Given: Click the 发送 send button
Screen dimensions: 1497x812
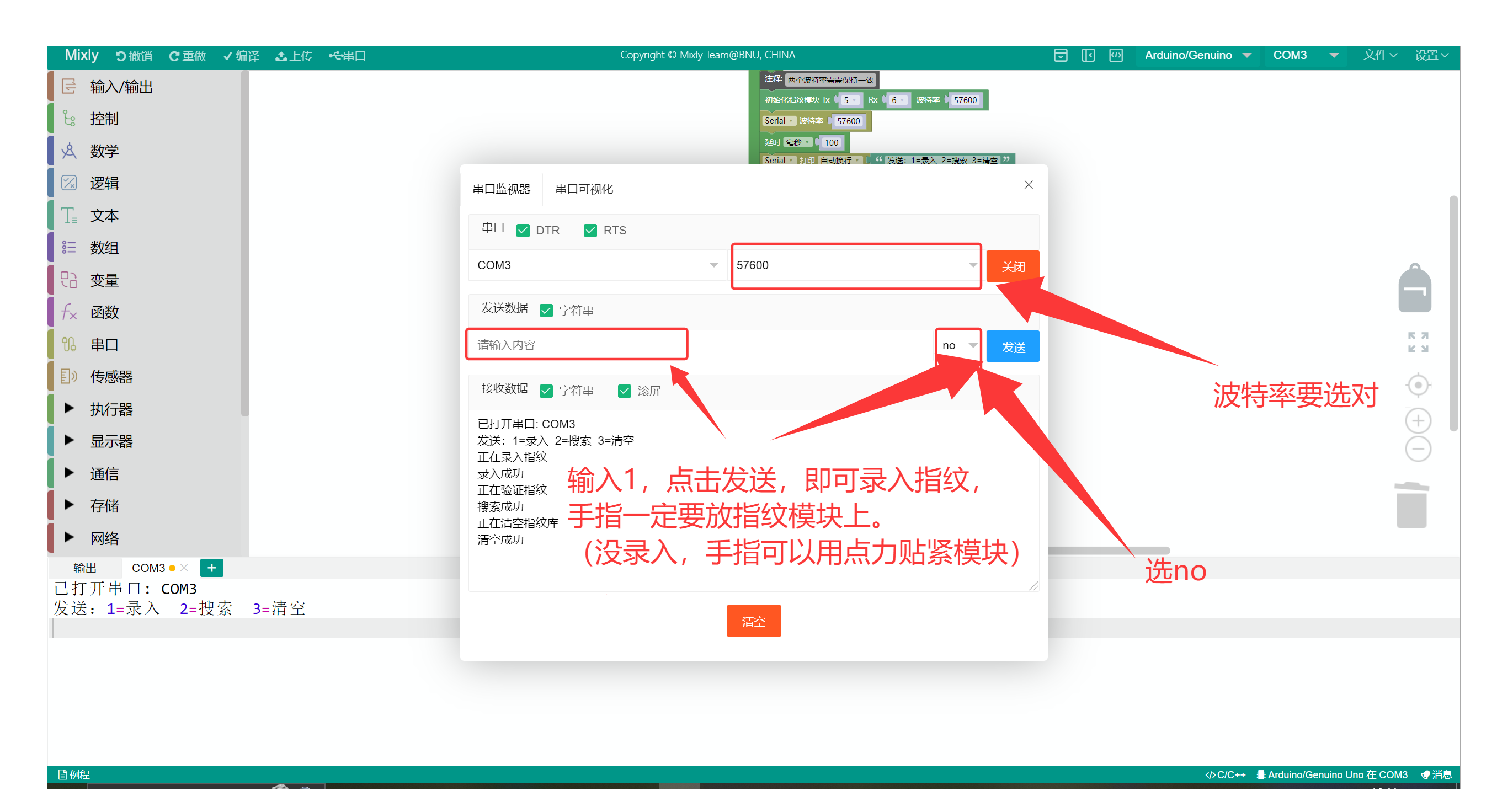Looking at the screenshot, I should (1013, 345).
